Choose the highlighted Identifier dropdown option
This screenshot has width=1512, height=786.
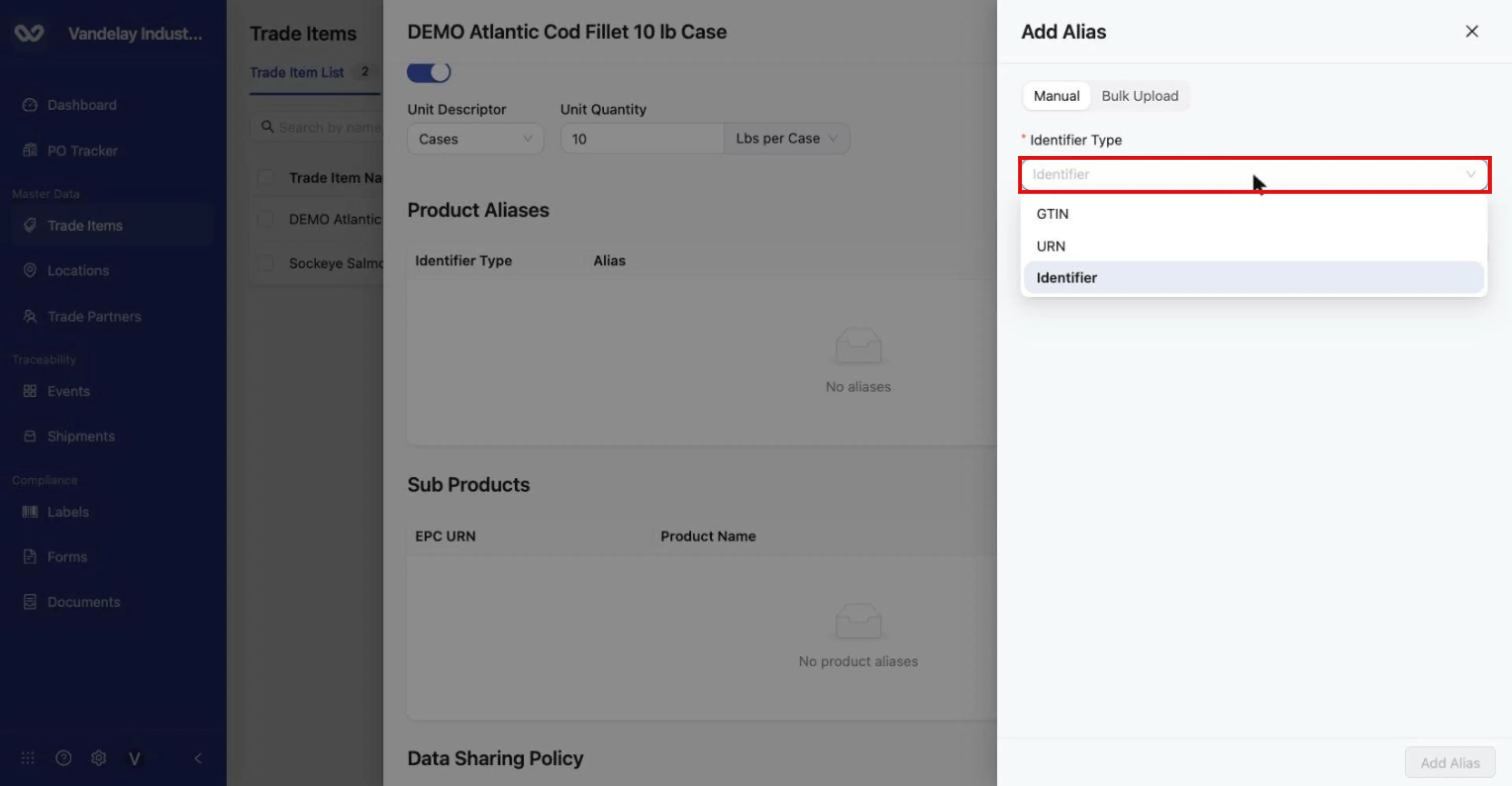pyautogui.click(x=1253, y=278)
